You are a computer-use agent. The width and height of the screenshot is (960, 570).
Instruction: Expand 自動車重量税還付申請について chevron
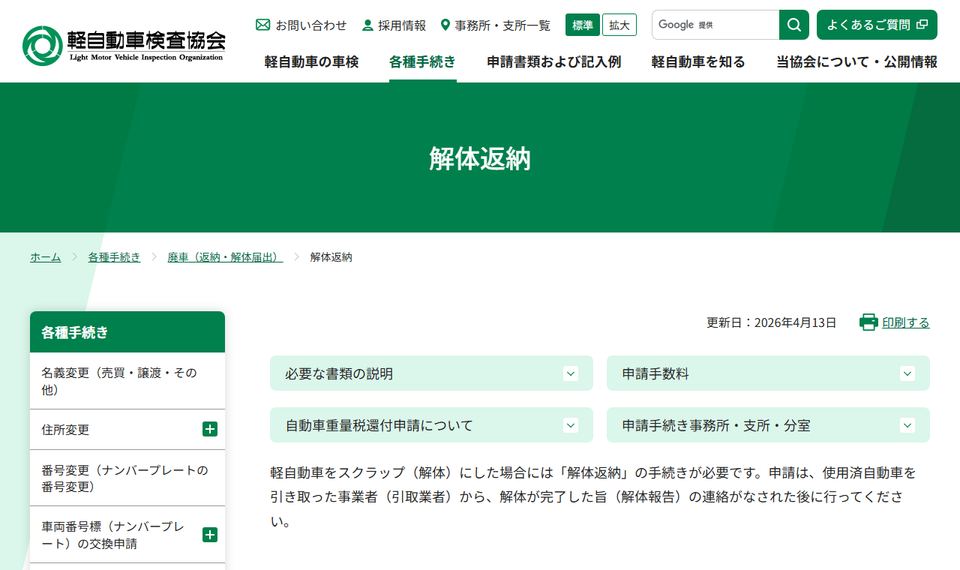571,425
